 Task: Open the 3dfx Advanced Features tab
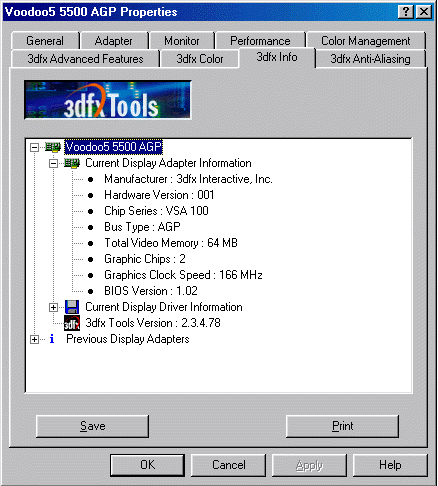click(x=85, y=59)
